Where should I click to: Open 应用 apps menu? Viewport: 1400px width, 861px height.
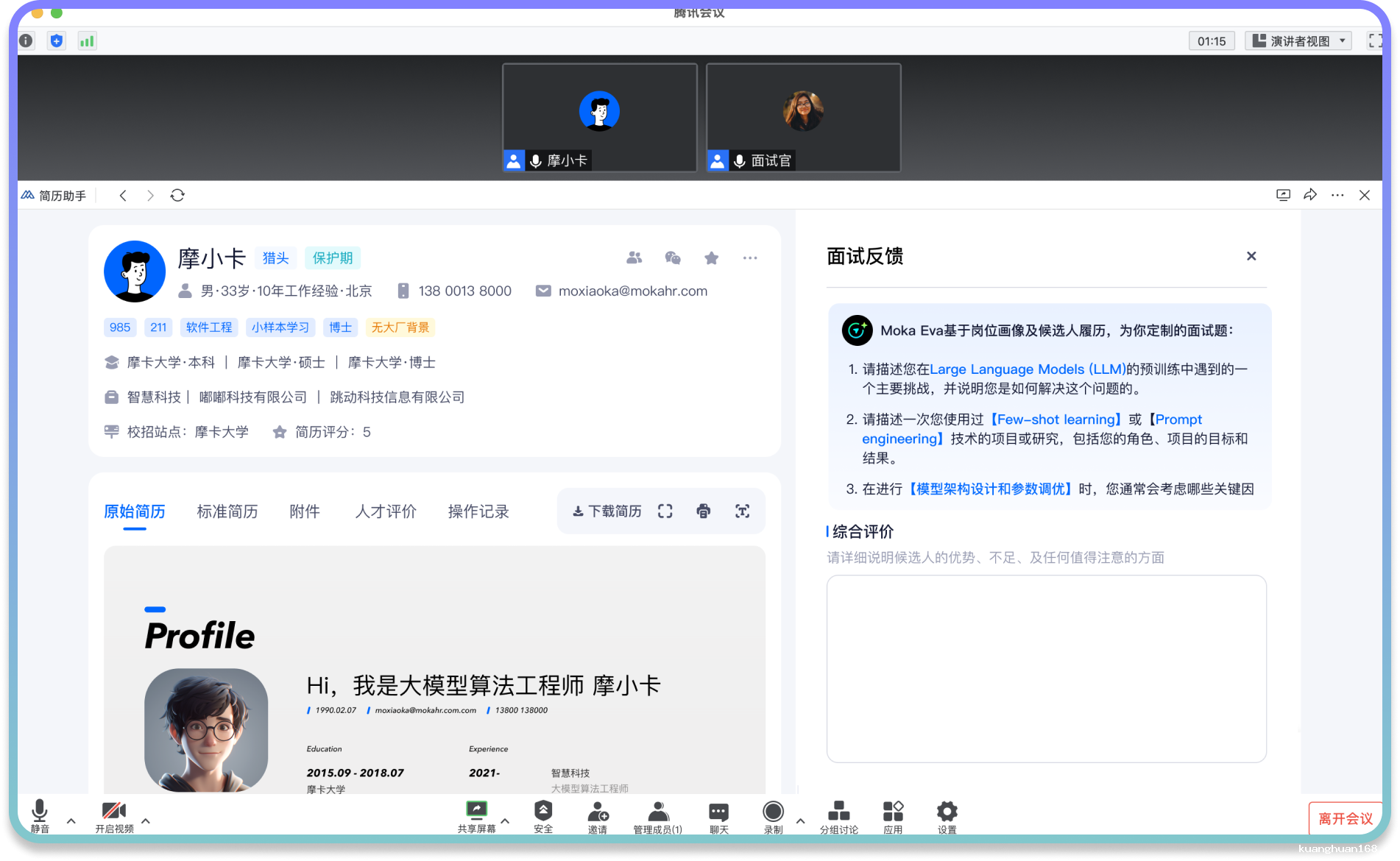coord(893,817)
